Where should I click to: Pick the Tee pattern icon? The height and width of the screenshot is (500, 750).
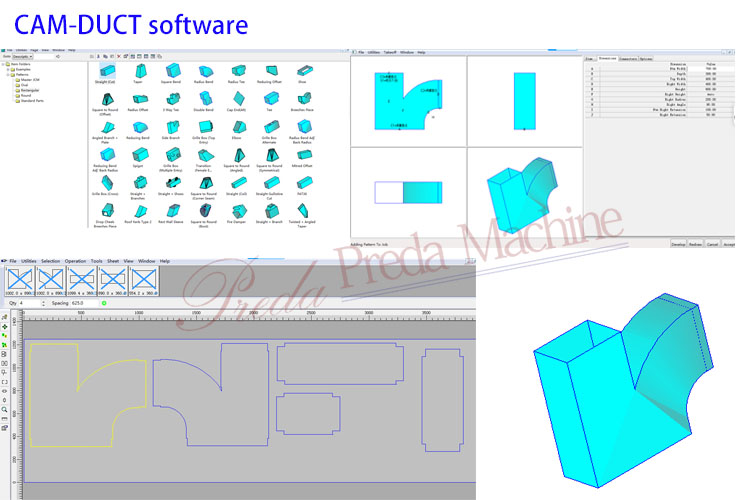271,99
